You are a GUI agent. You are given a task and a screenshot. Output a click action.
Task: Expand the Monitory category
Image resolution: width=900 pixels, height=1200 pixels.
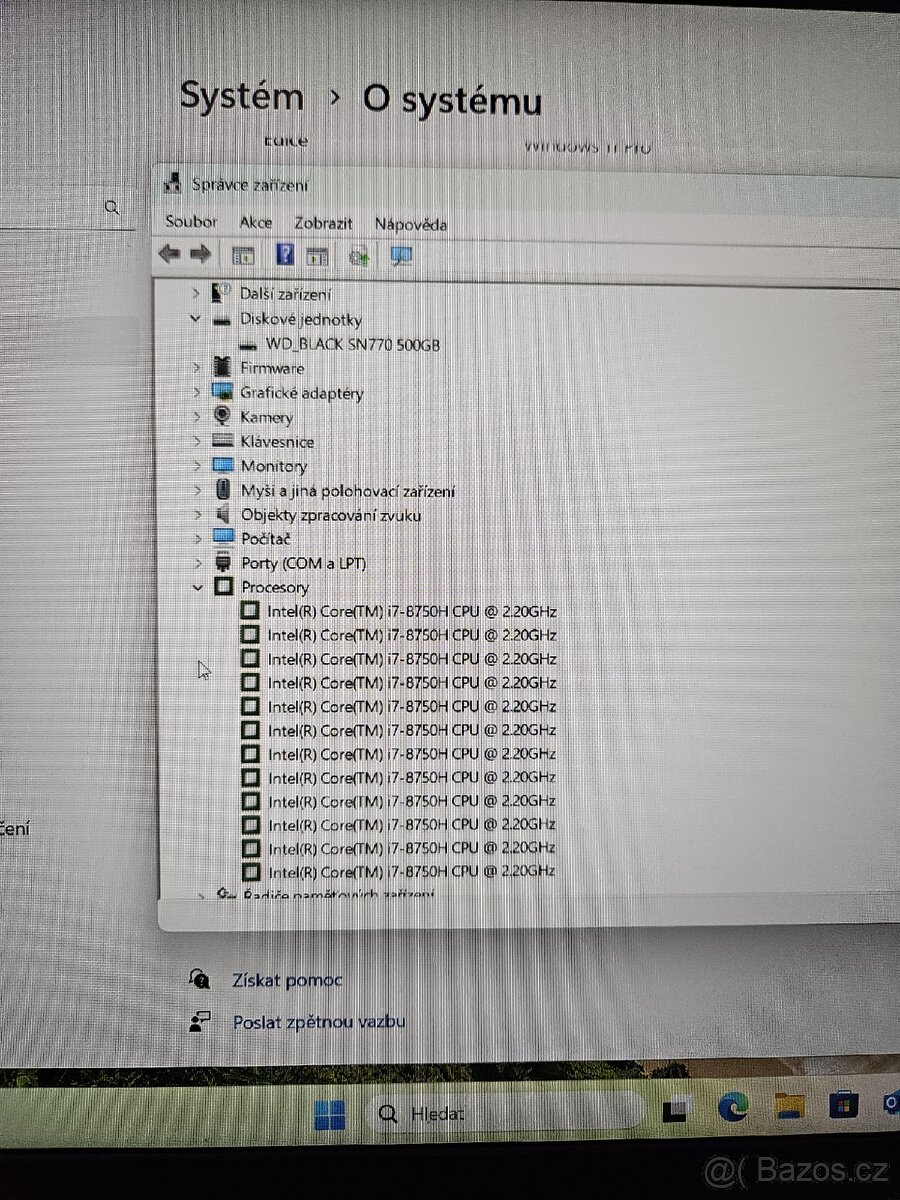click(x=197, y=465)
